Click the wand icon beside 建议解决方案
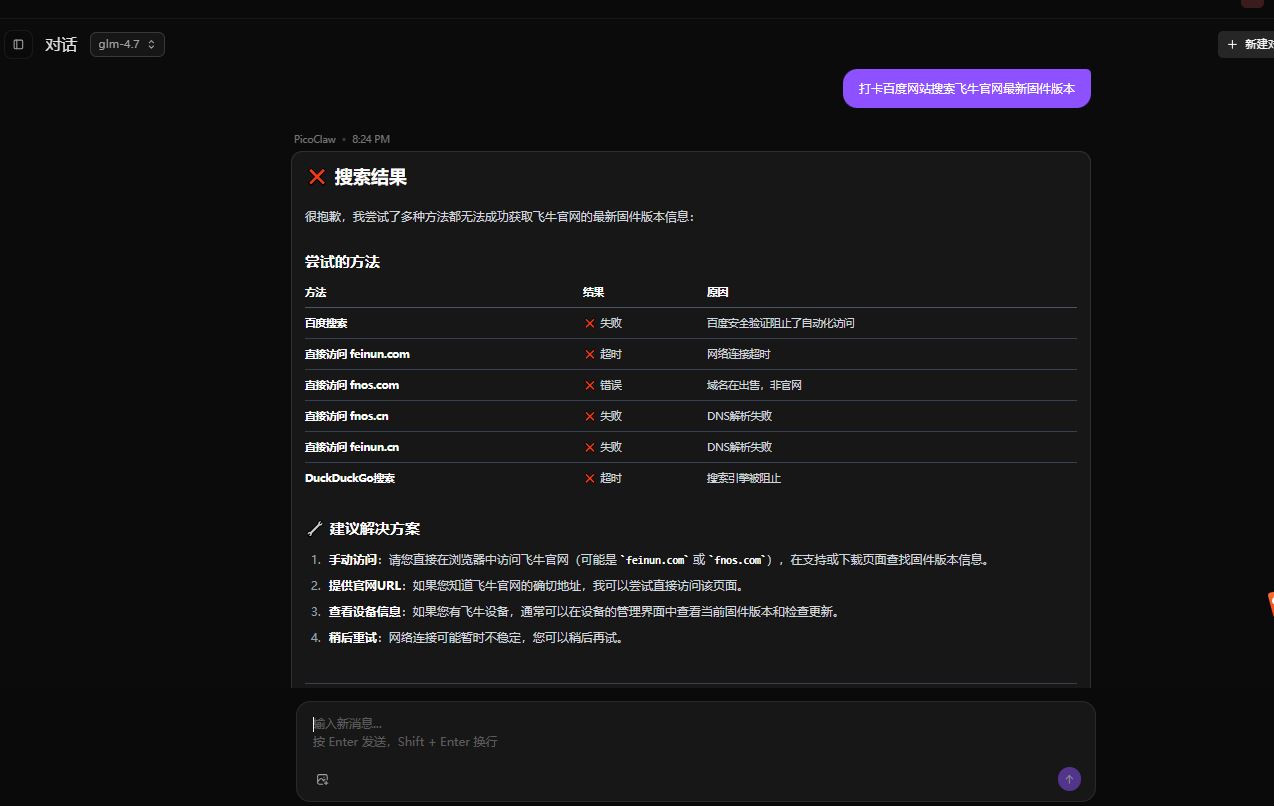The height and width of the screenshot is (806, 1274). coord(315,529)
